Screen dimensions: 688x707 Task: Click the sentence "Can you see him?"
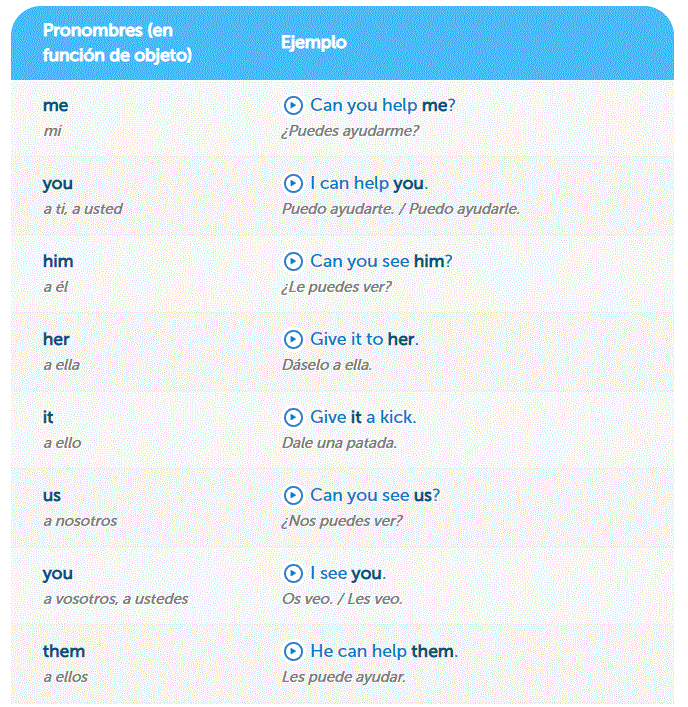pos(382,261)
